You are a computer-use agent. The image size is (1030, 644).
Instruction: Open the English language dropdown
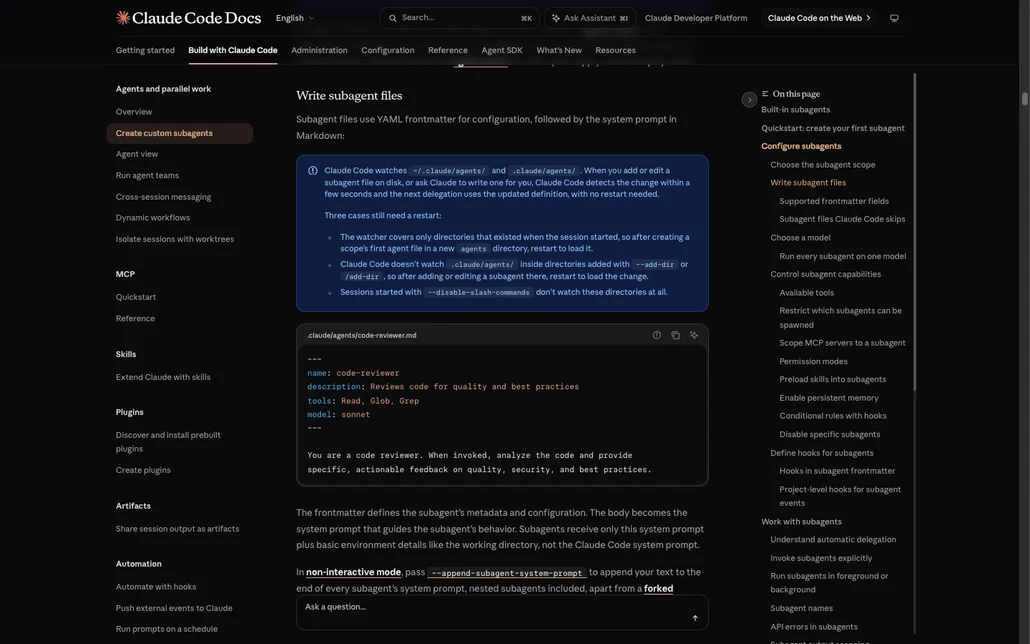tap(295, 18)
